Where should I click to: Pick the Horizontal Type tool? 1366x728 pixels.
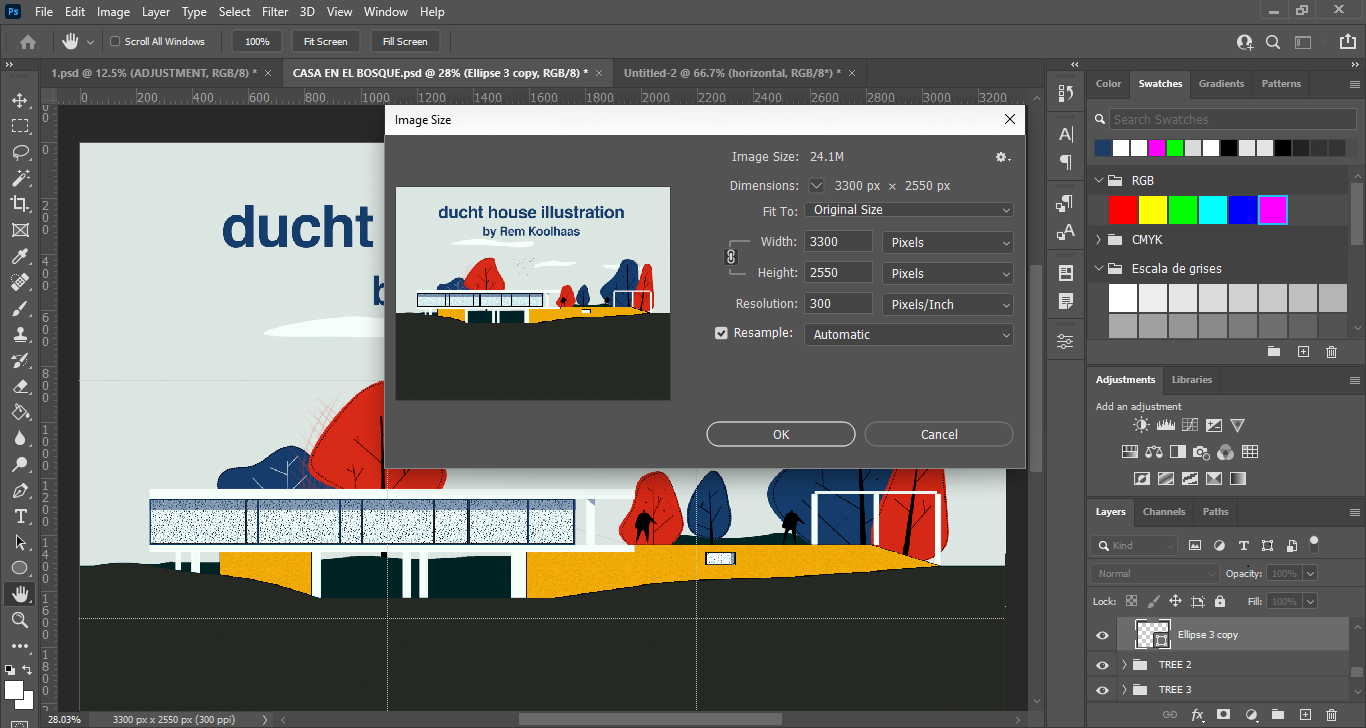20,516
